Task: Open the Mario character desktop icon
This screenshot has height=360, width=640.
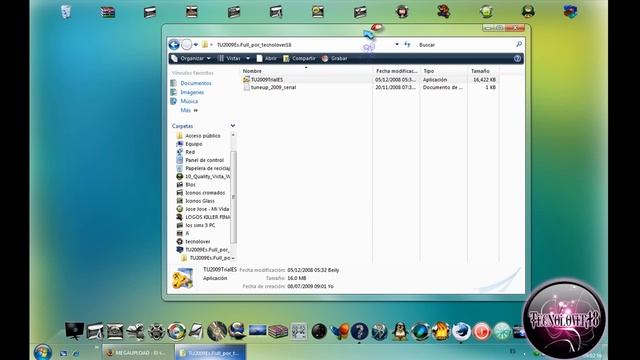Action: [x=444, y=11]
